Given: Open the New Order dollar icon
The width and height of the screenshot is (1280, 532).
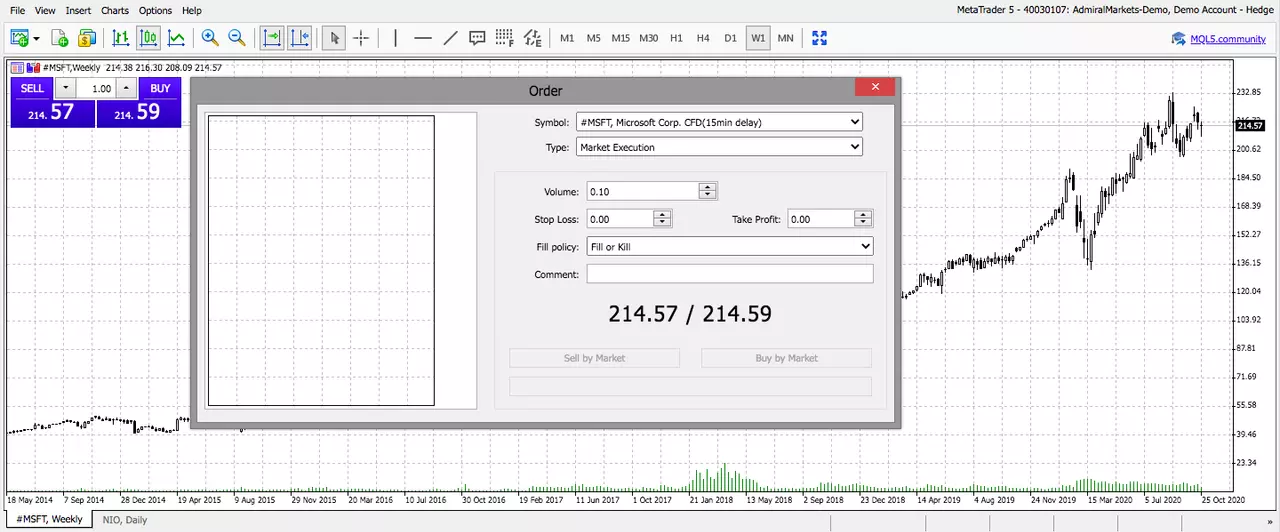Looking at the screenshot, I should (x=87, y=38).
